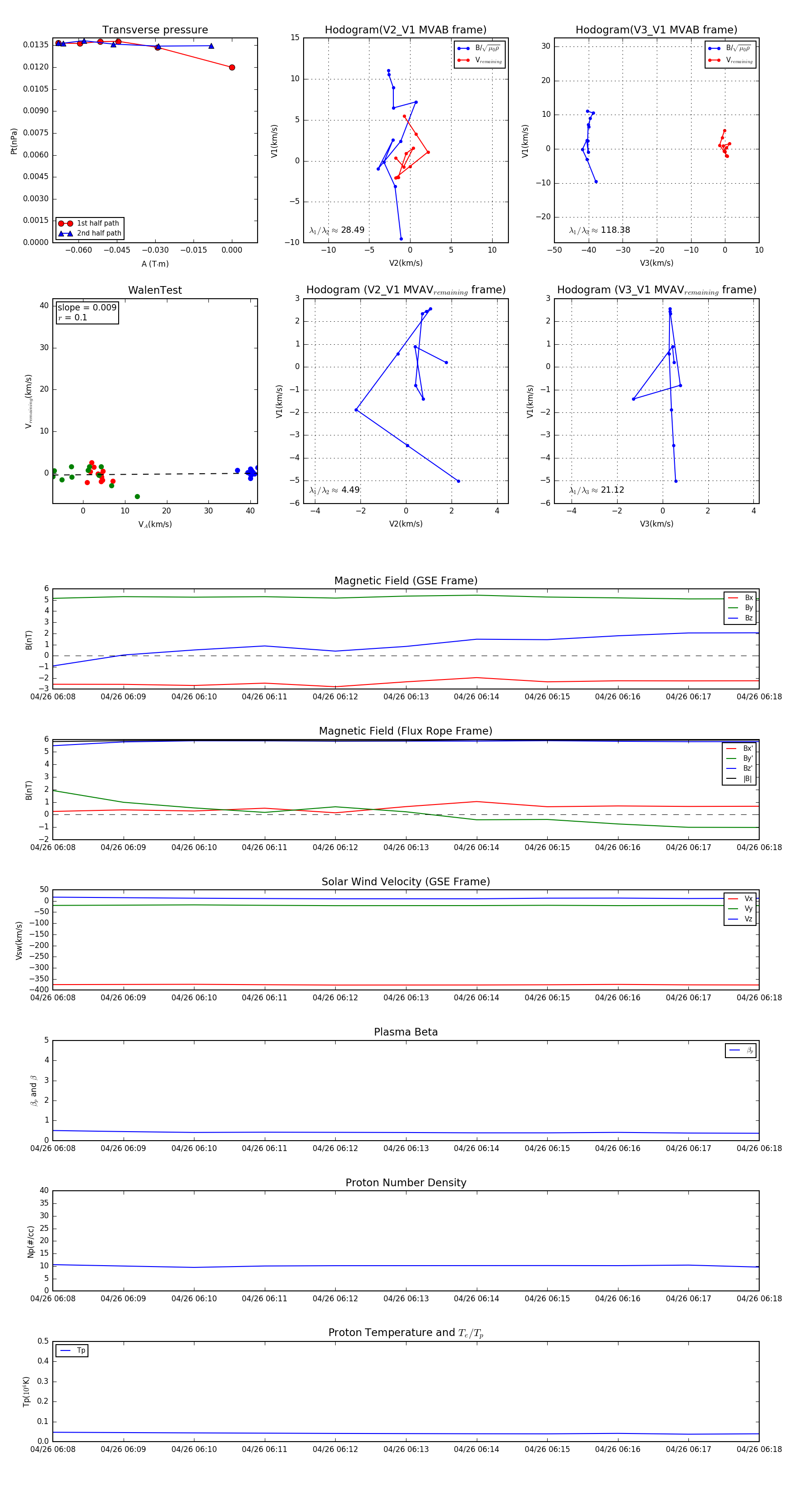Click the "Plasma Beta" plot title

pos(406,1032)
